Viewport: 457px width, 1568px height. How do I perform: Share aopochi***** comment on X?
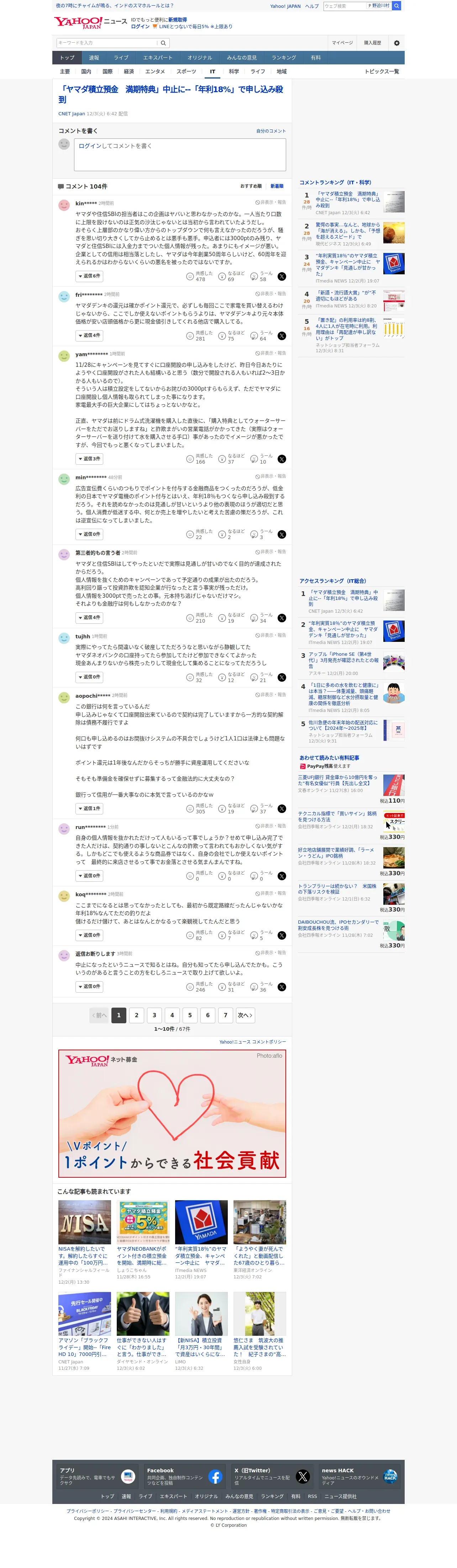pos(282,809)
